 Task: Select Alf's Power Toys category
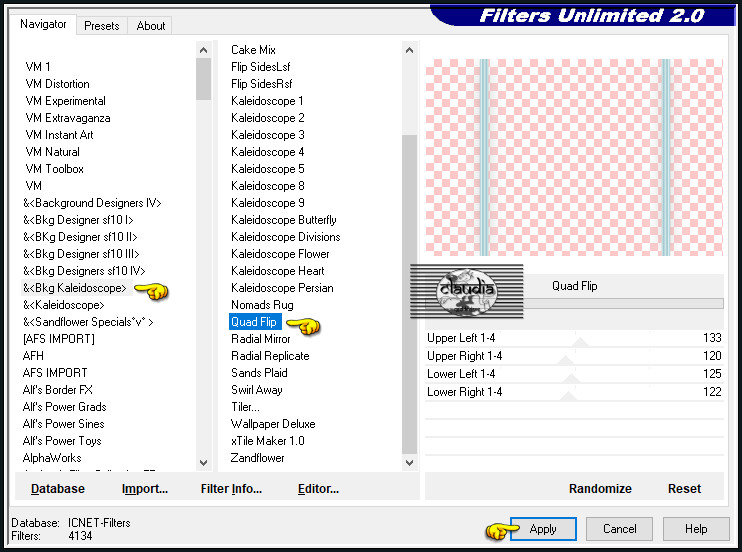coord(62,441)
